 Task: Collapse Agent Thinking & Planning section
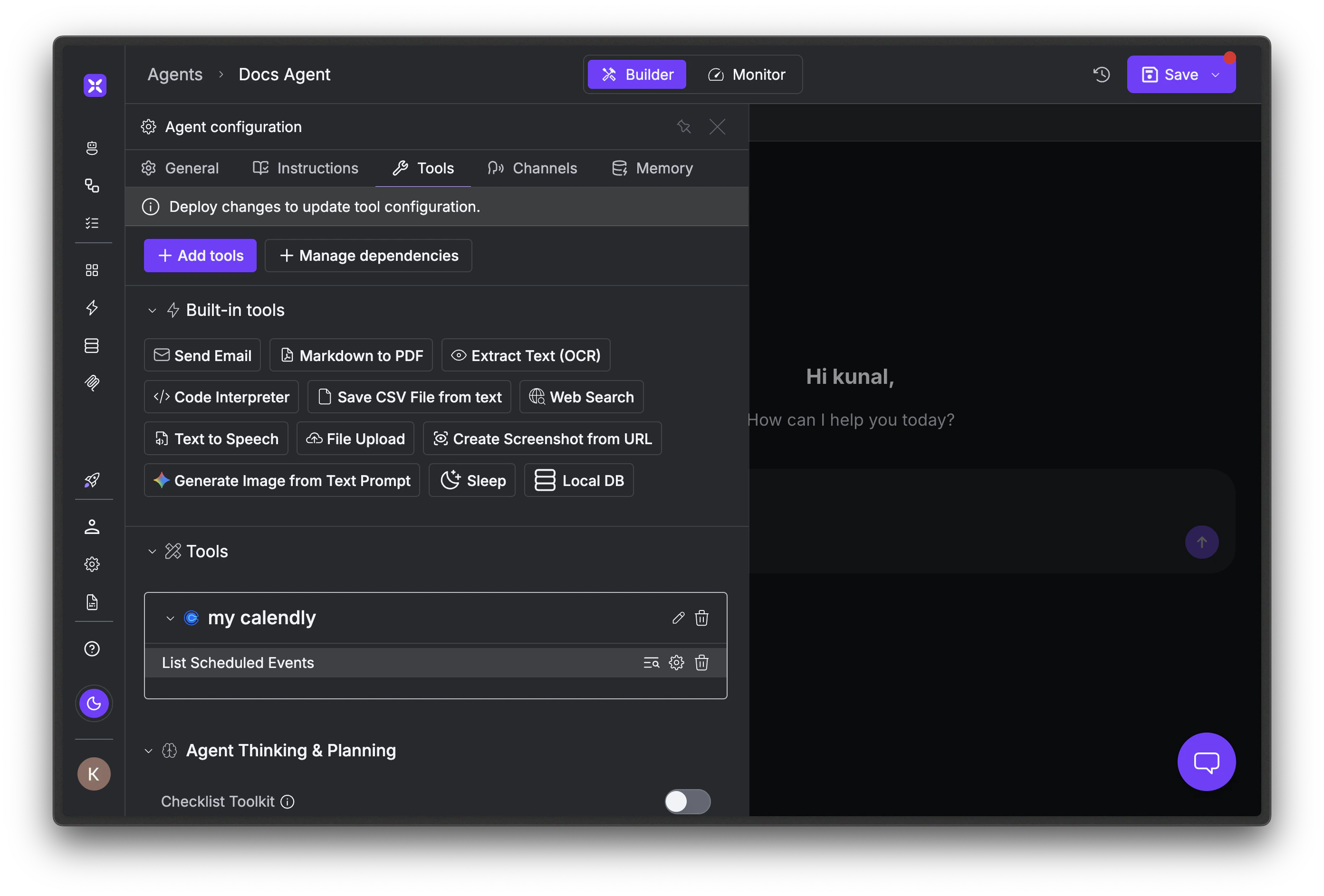[x=149, y=751]
